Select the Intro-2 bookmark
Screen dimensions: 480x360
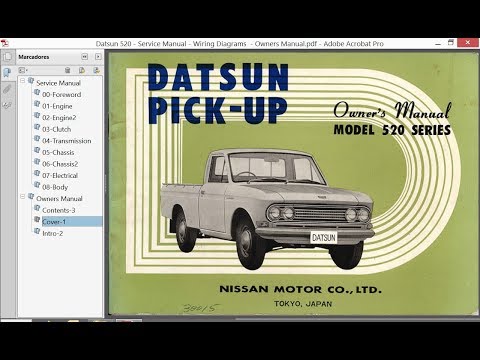(x=53, y=233)
